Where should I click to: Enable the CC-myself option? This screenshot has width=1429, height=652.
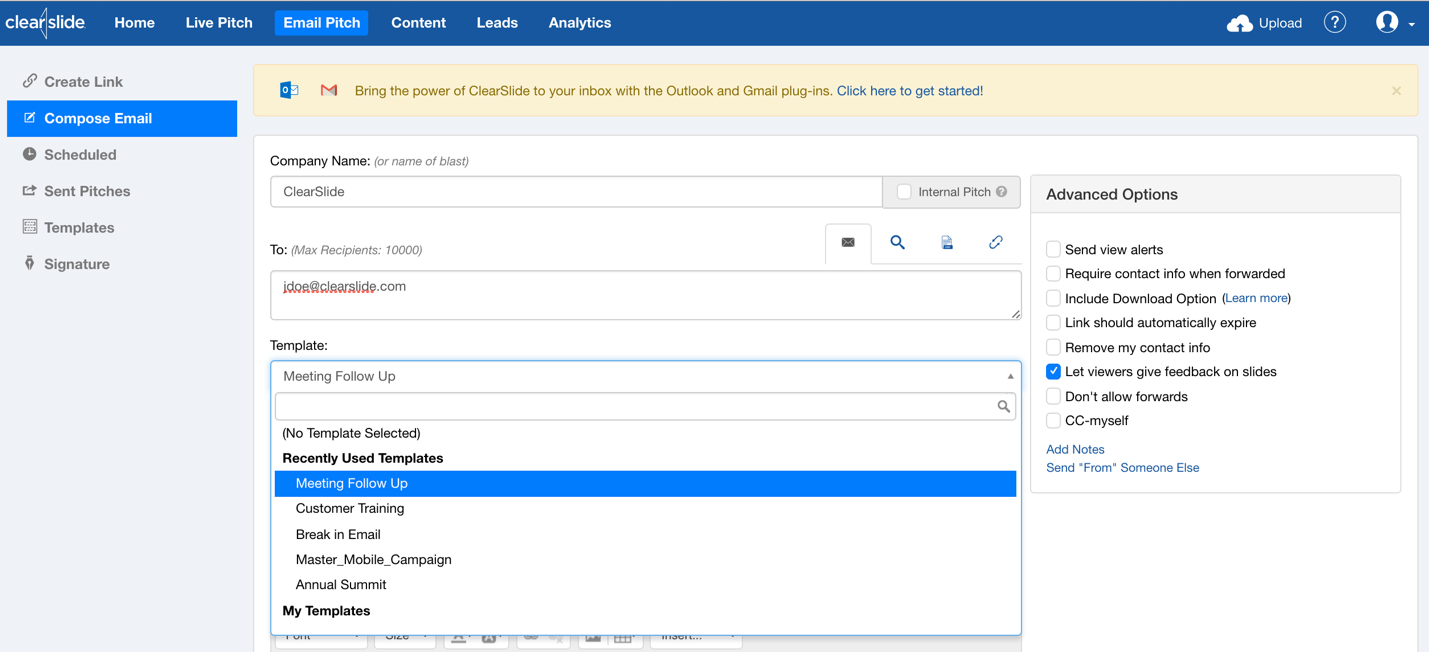pos(1053,420)
